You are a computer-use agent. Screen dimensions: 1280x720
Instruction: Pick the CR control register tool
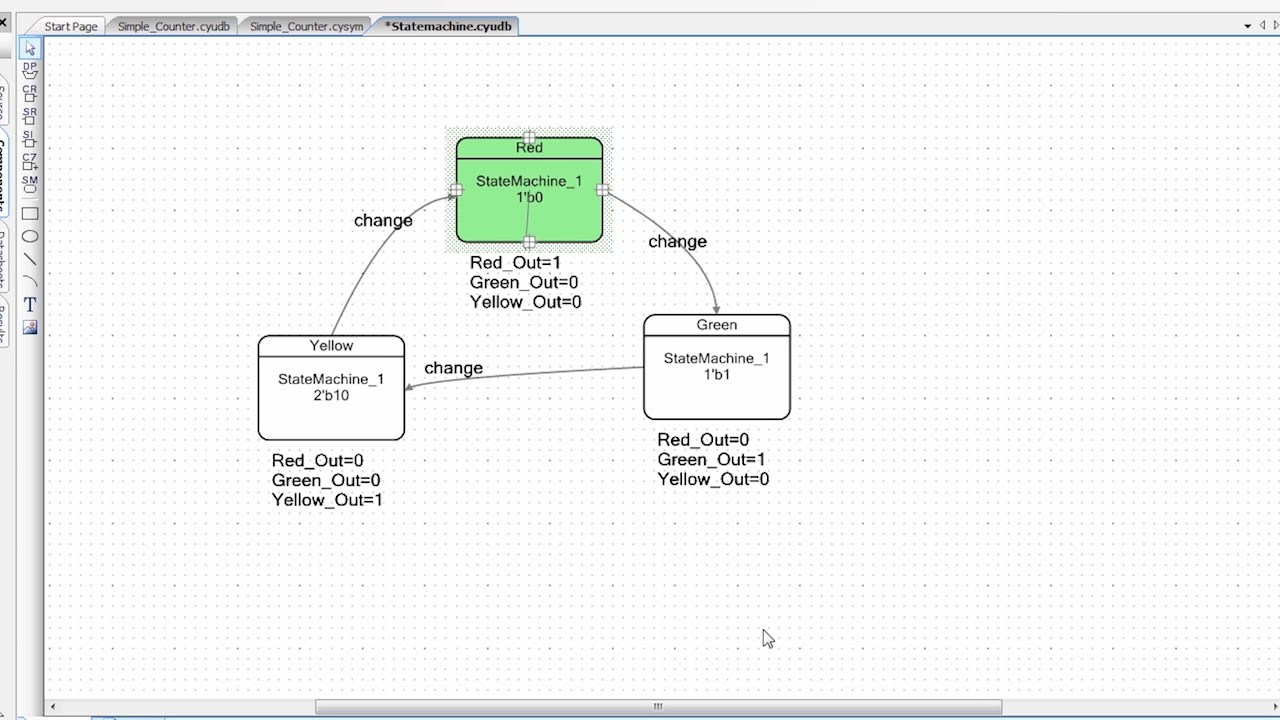pos(30,94)
